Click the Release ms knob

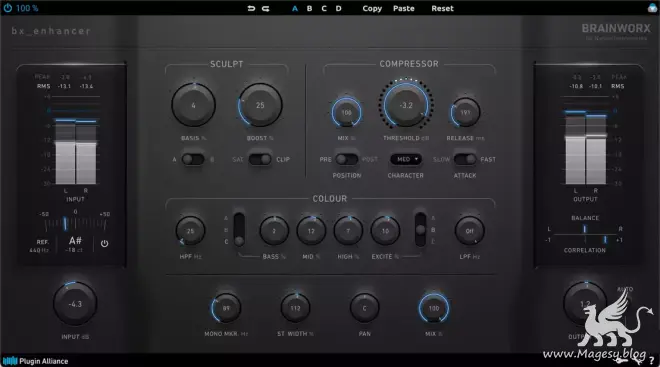(x=465, y=112)
